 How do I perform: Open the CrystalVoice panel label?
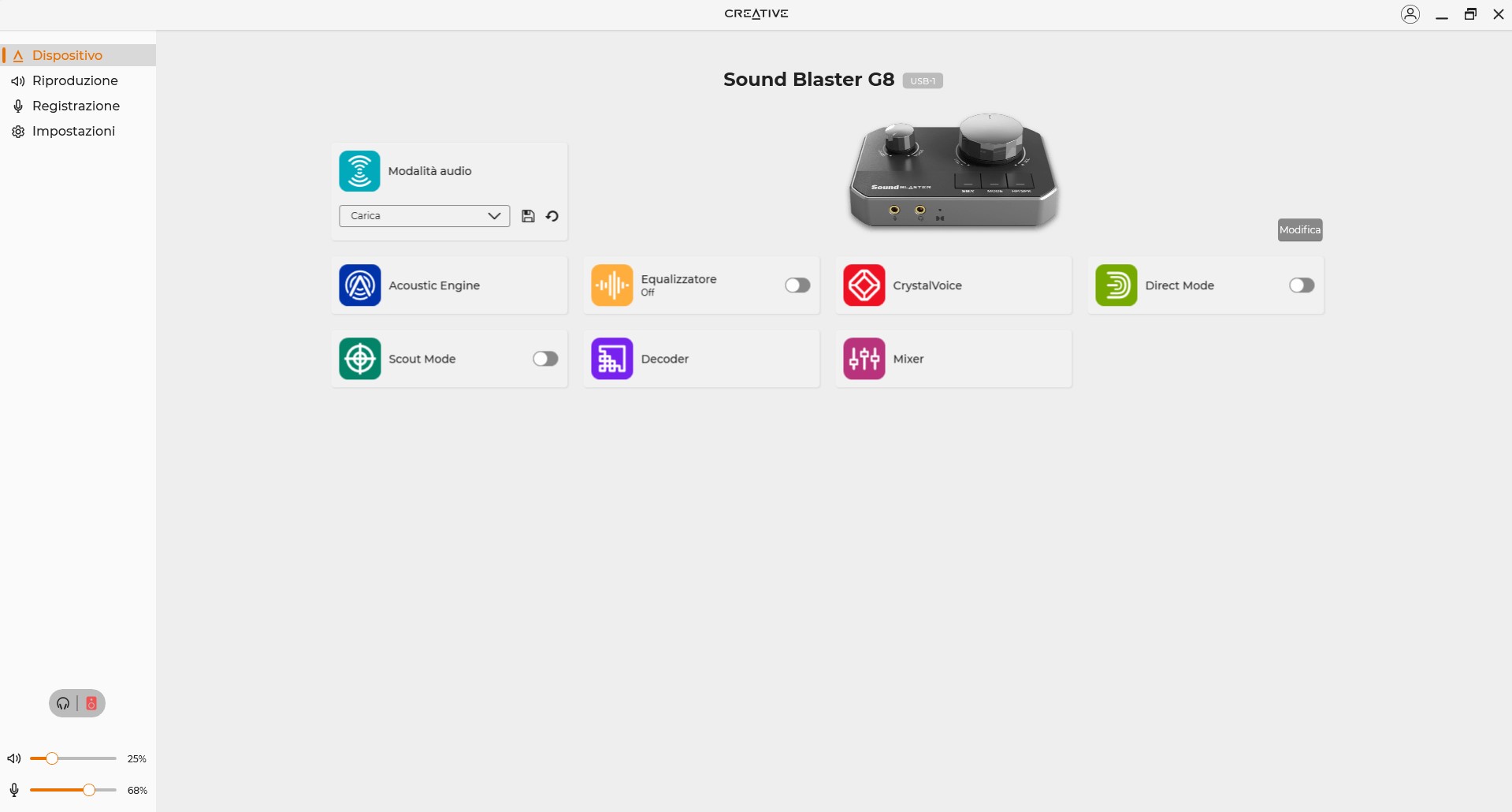point(927,285)
